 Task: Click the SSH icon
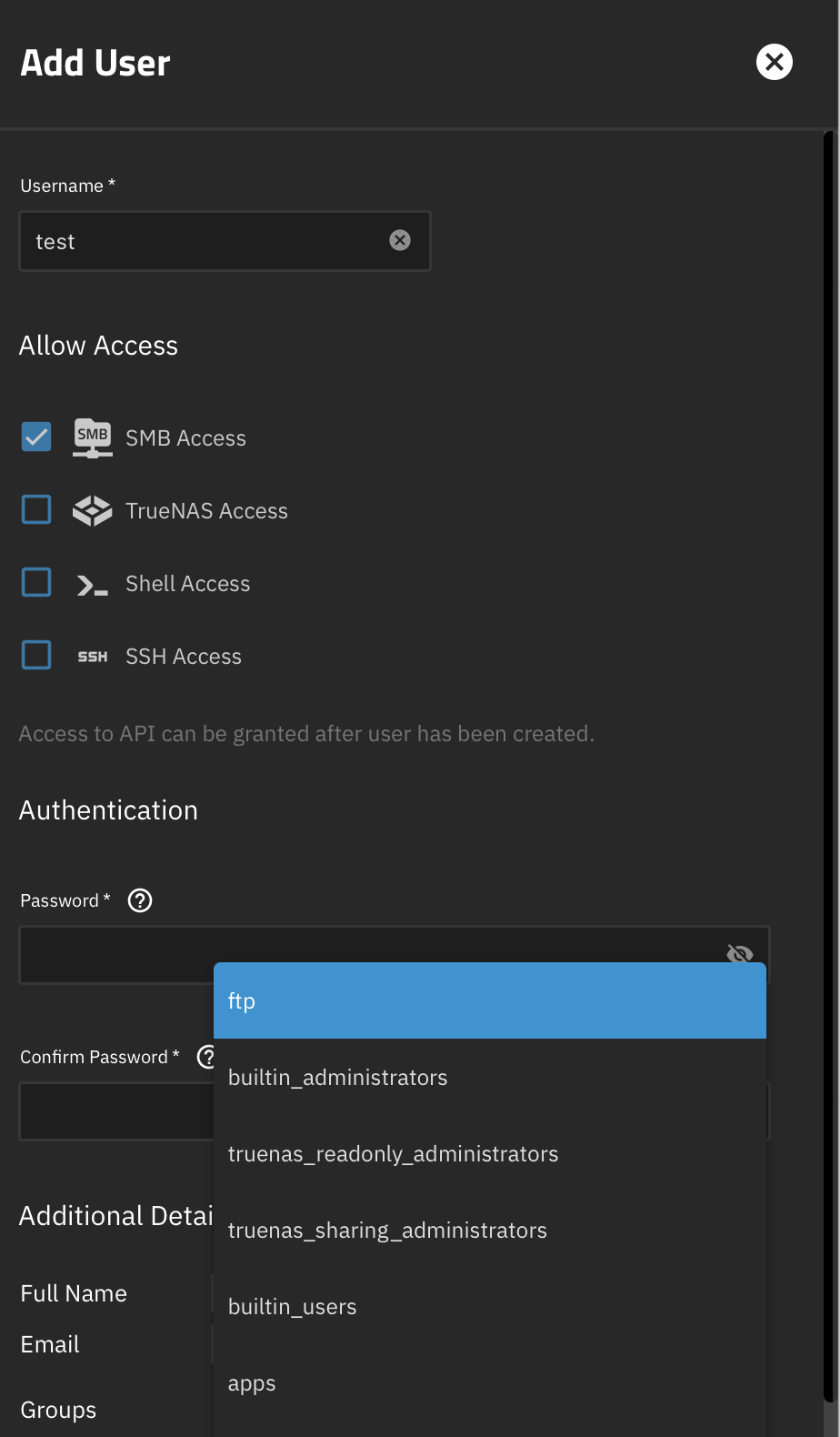[x=92, y=657]
